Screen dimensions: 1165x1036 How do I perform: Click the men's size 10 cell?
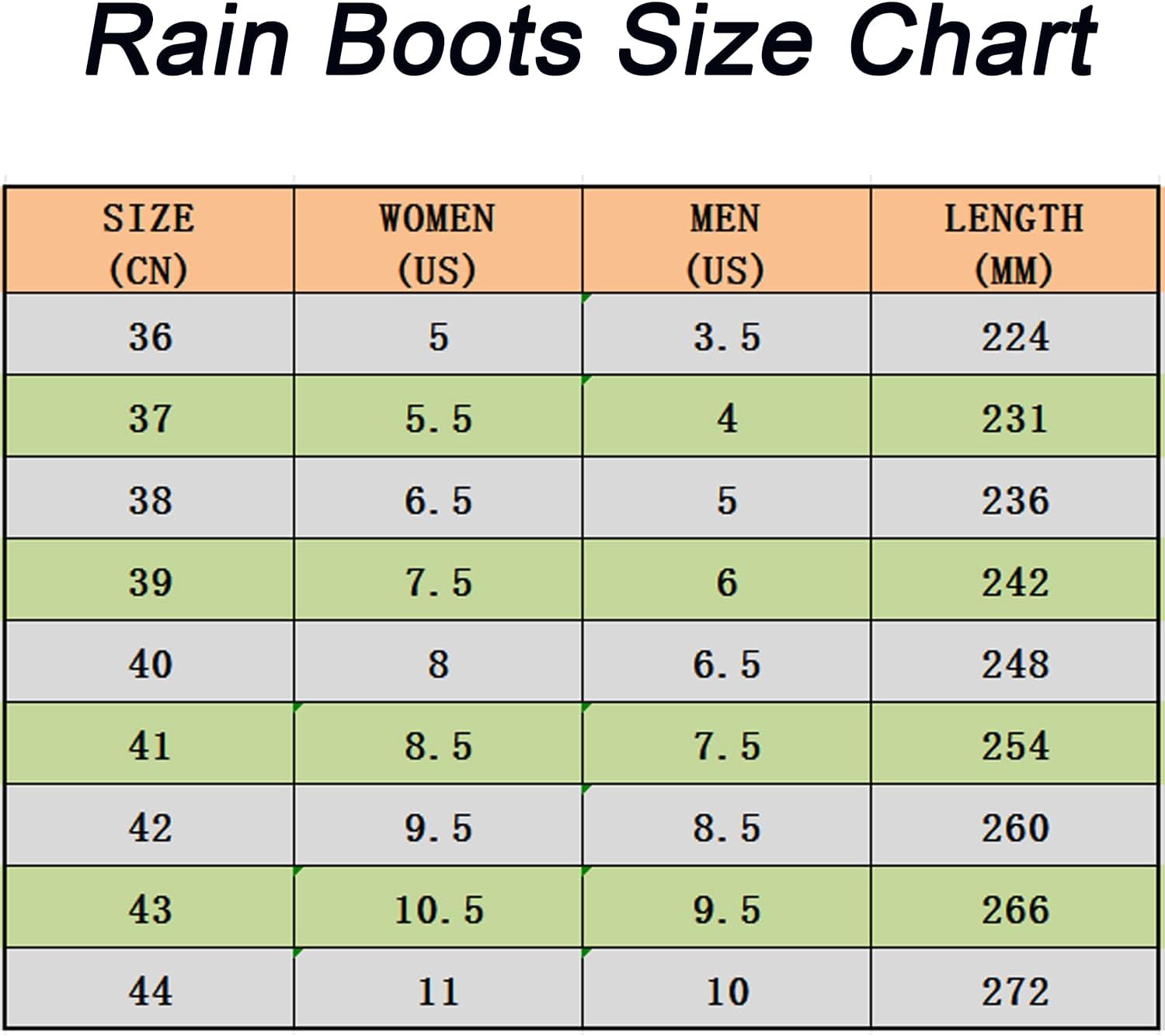(x=726, y=989)
